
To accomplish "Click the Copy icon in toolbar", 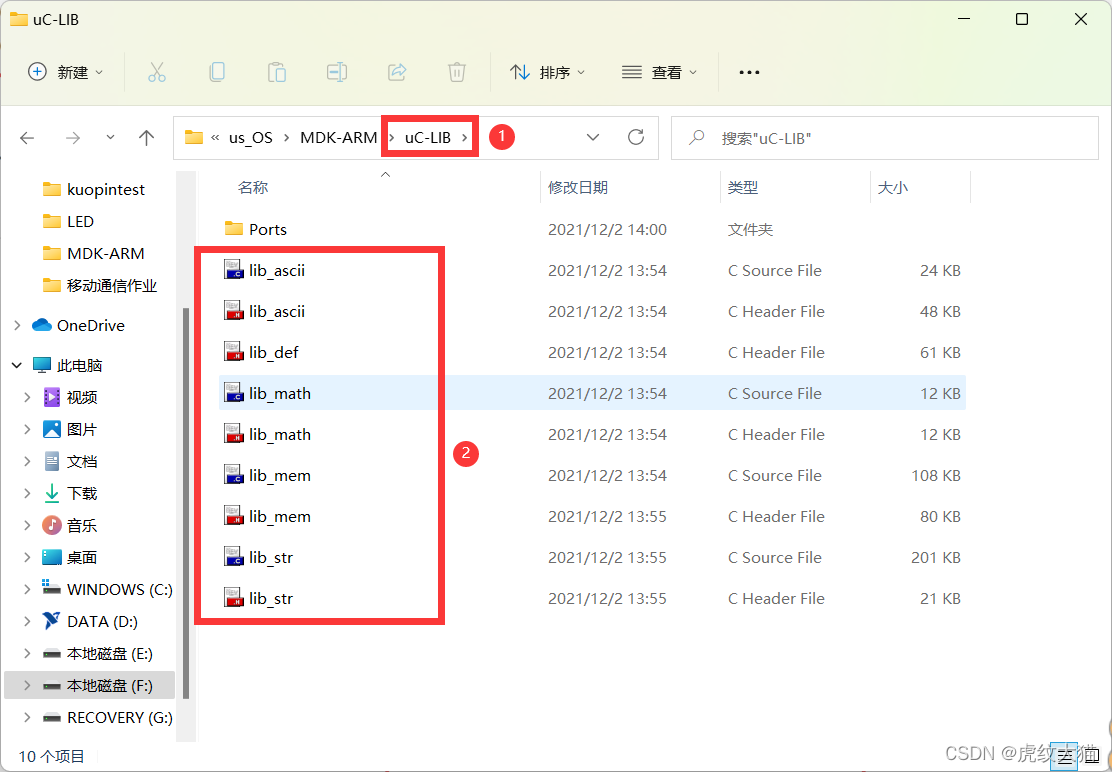I will coord(217,72).
